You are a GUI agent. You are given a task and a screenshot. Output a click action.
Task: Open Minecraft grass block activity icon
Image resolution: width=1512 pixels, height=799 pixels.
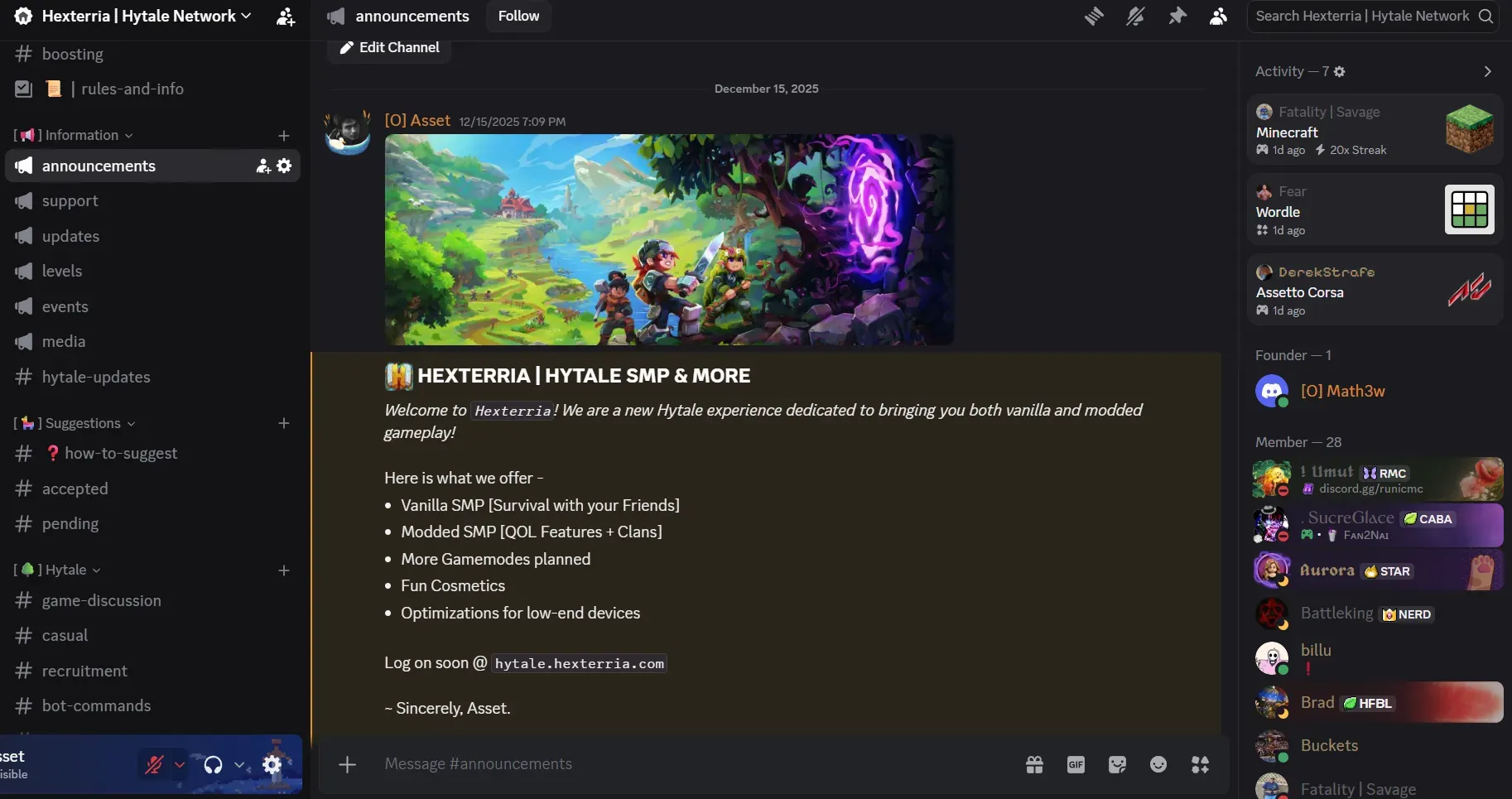[x=1470, y=129]
